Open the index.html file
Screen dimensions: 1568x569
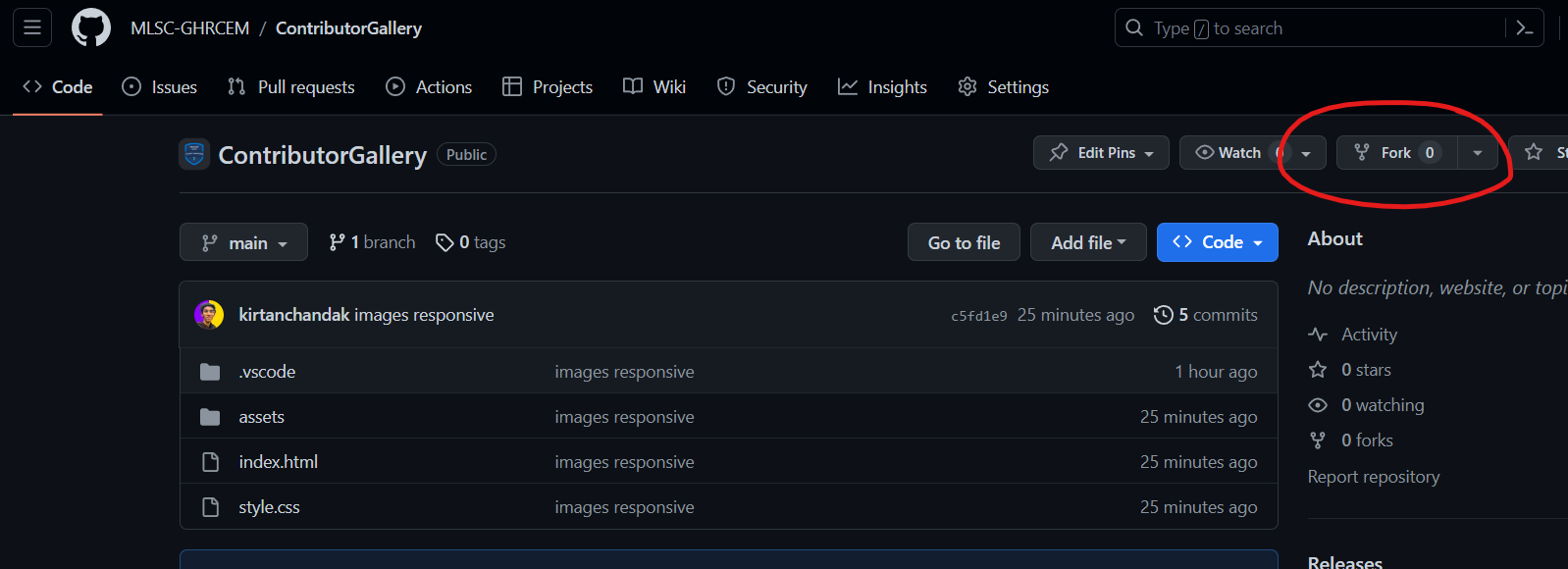pos(278,462)
